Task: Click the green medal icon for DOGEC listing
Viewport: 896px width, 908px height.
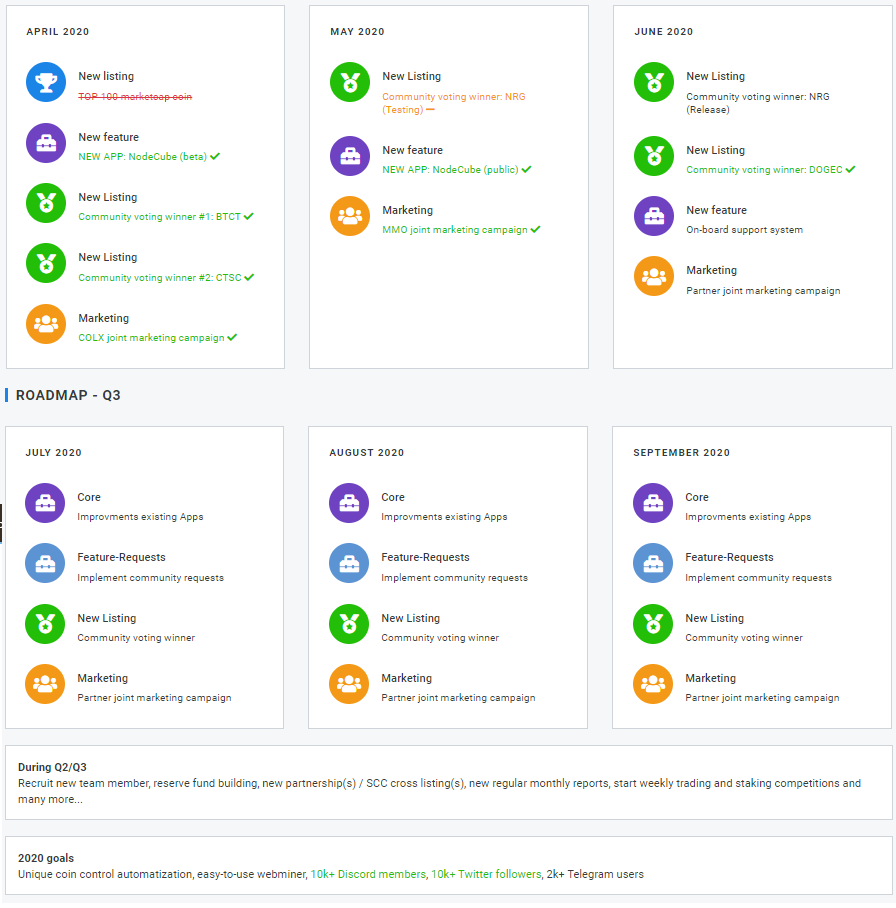Action: (654, 156)
